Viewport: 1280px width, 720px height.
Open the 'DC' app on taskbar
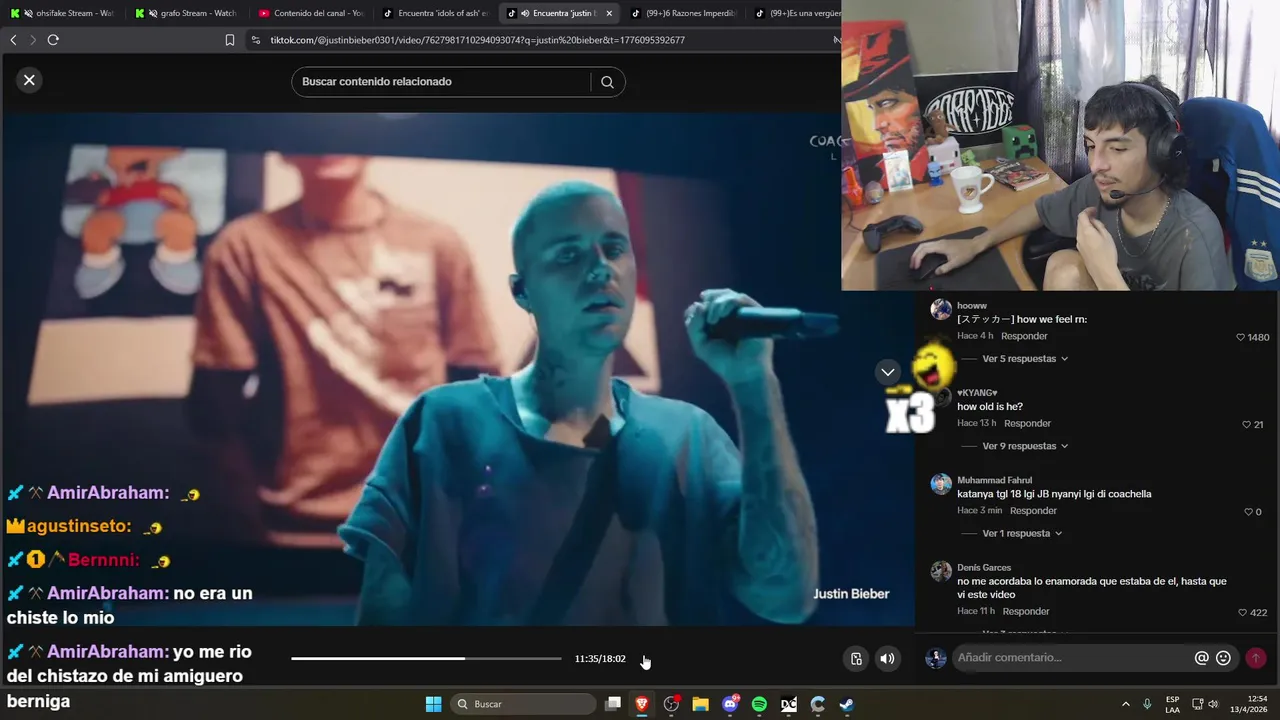pyautogui.click(x=789, y=704)
